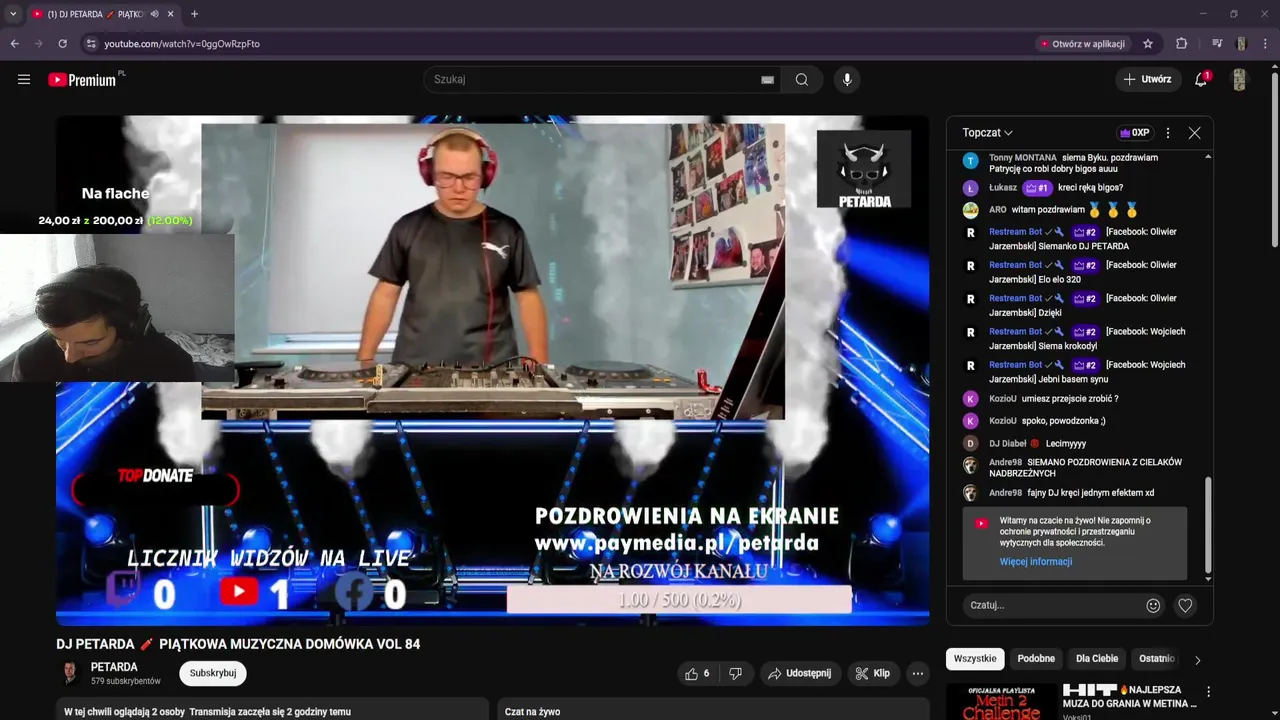Open the browser media control icon
Viewport: 1280px width, 720px height.
1217,44
